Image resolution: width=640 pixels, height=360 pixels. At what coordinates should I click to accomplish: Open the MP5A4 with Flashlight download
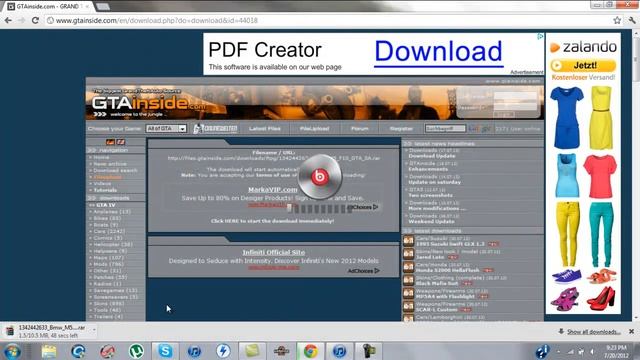[x=445, y=296]
